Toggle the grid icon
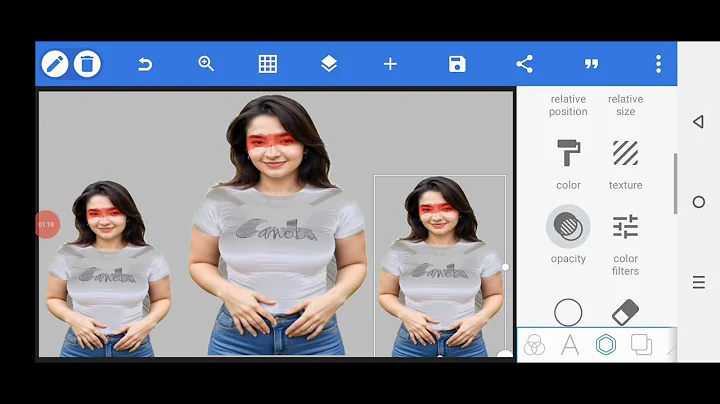The width and height of the screenshot is (720, 404). point(268,64)
